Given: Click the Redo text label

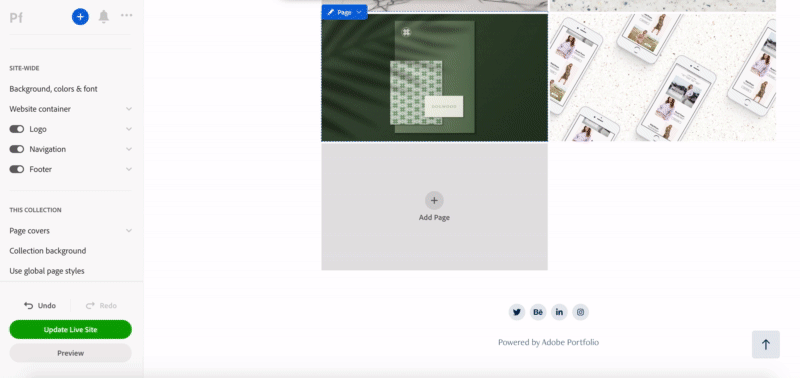Looking at the screenshot, I should pos(108,306).
